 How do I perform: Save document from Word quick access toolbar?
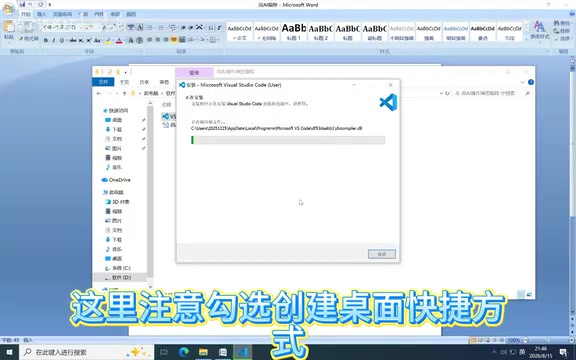click(x=23, y=4)
